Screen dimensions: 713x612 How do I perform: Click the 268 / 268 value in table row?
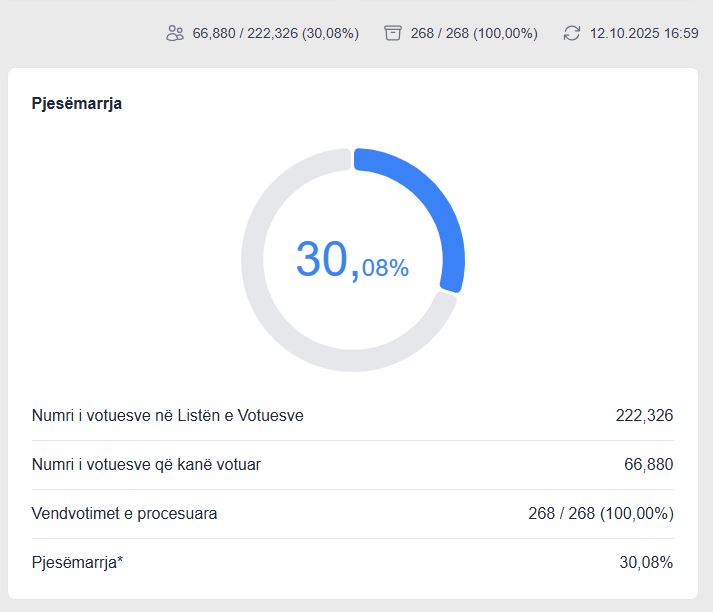[x=600, y=513]
